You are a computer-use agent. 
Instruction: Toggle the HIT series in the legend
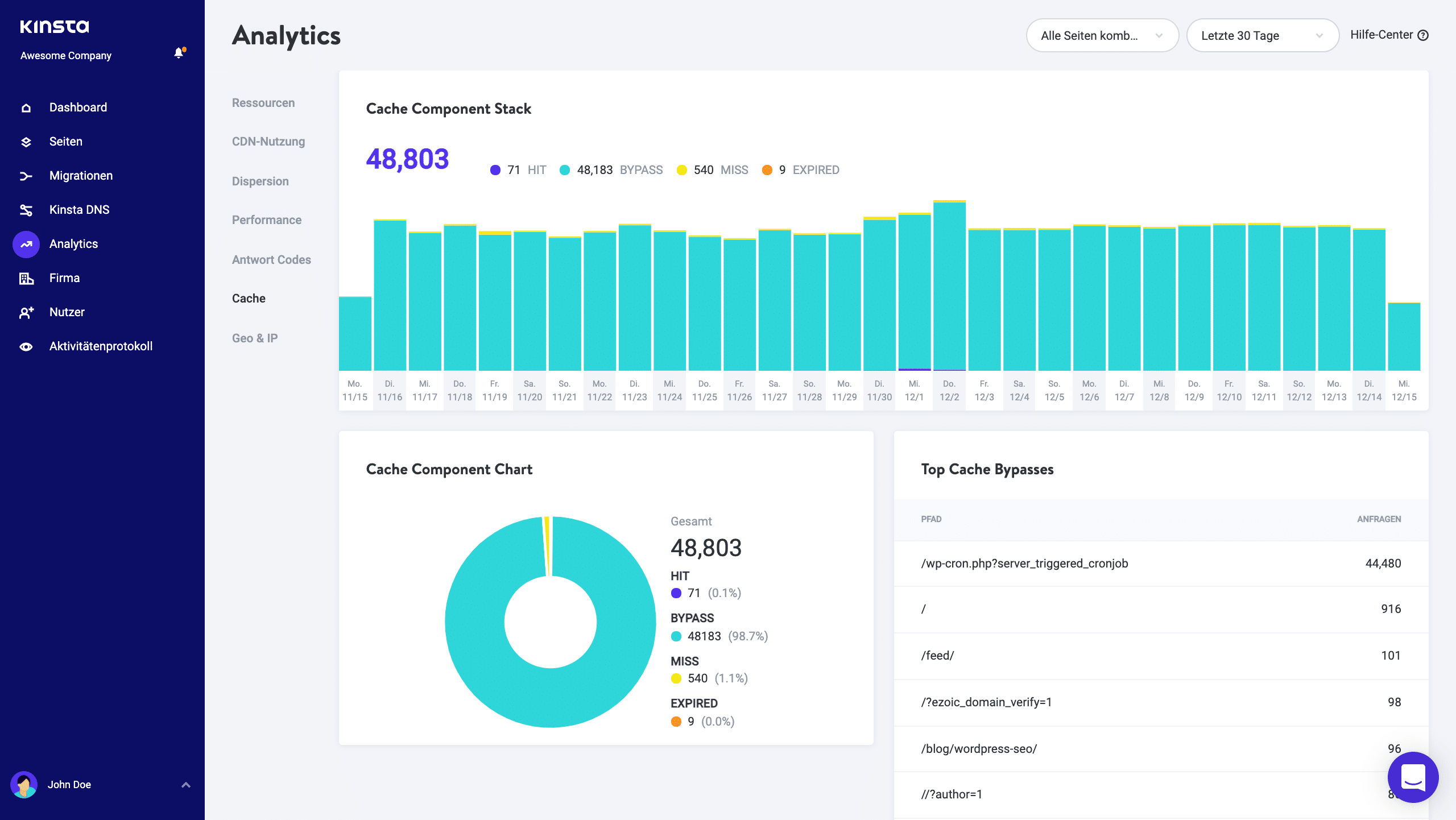[518, 169]
